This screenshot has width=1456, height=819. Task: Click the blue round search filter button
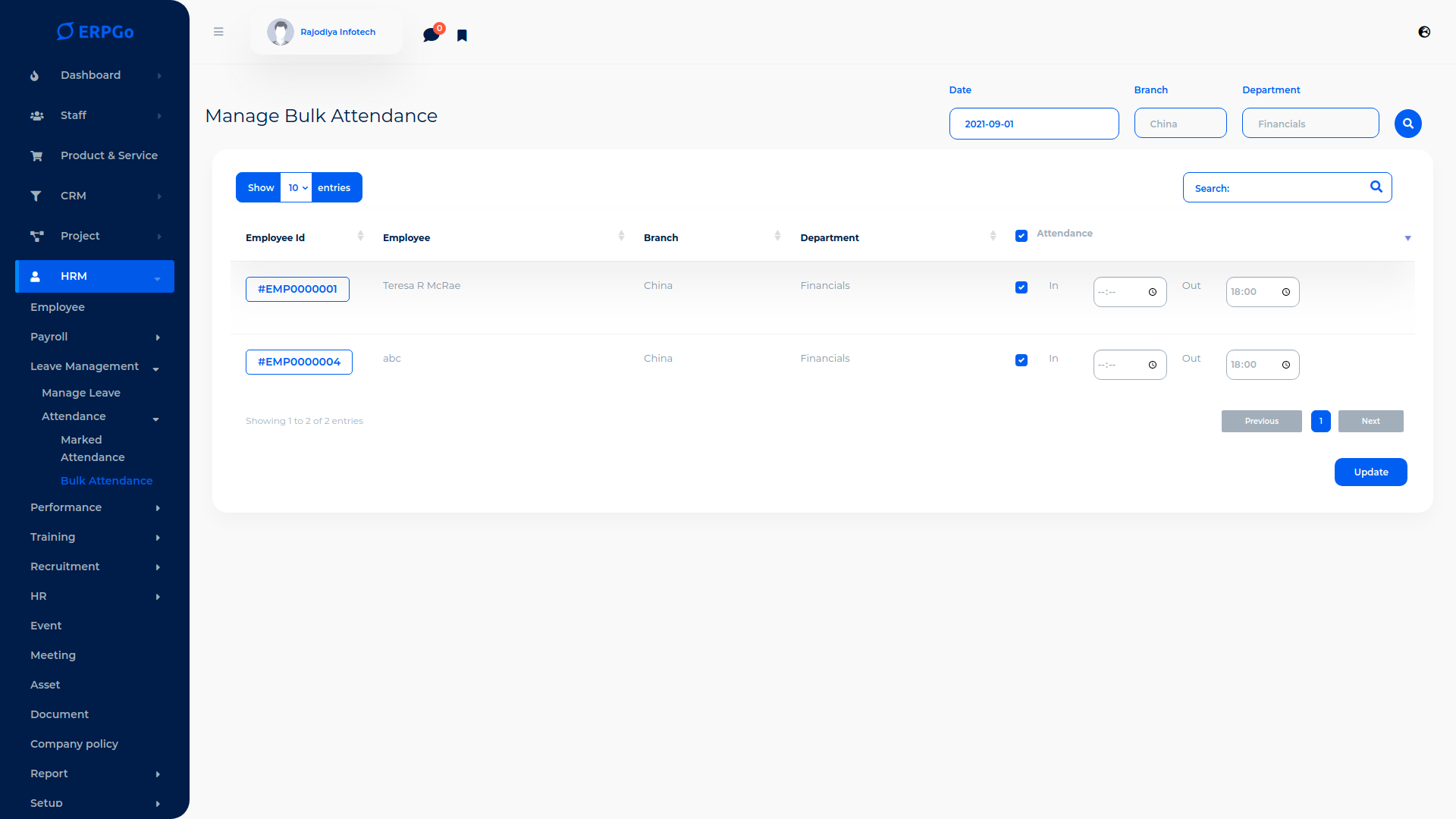click(1407, 124)
